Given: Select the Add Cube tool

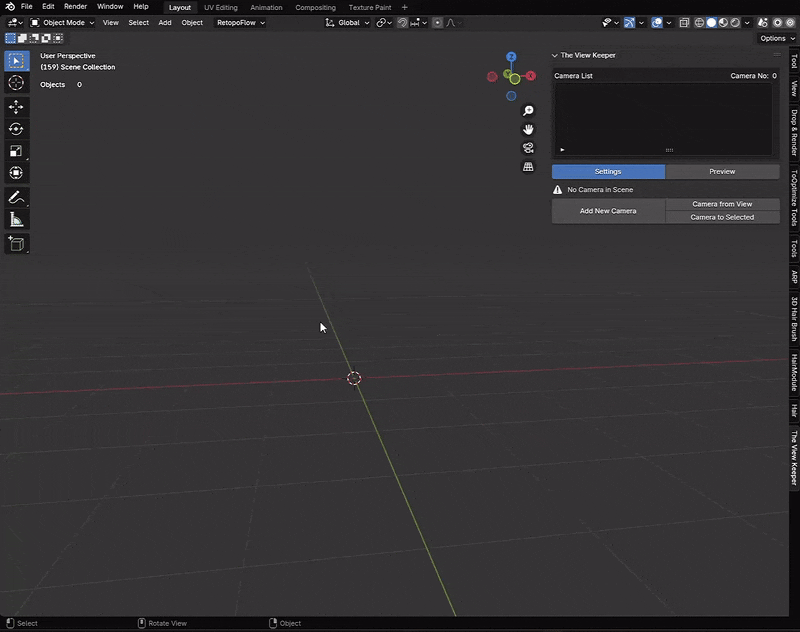Looking at the screenshot, I should pyautogui.click(x=16, y=244).
